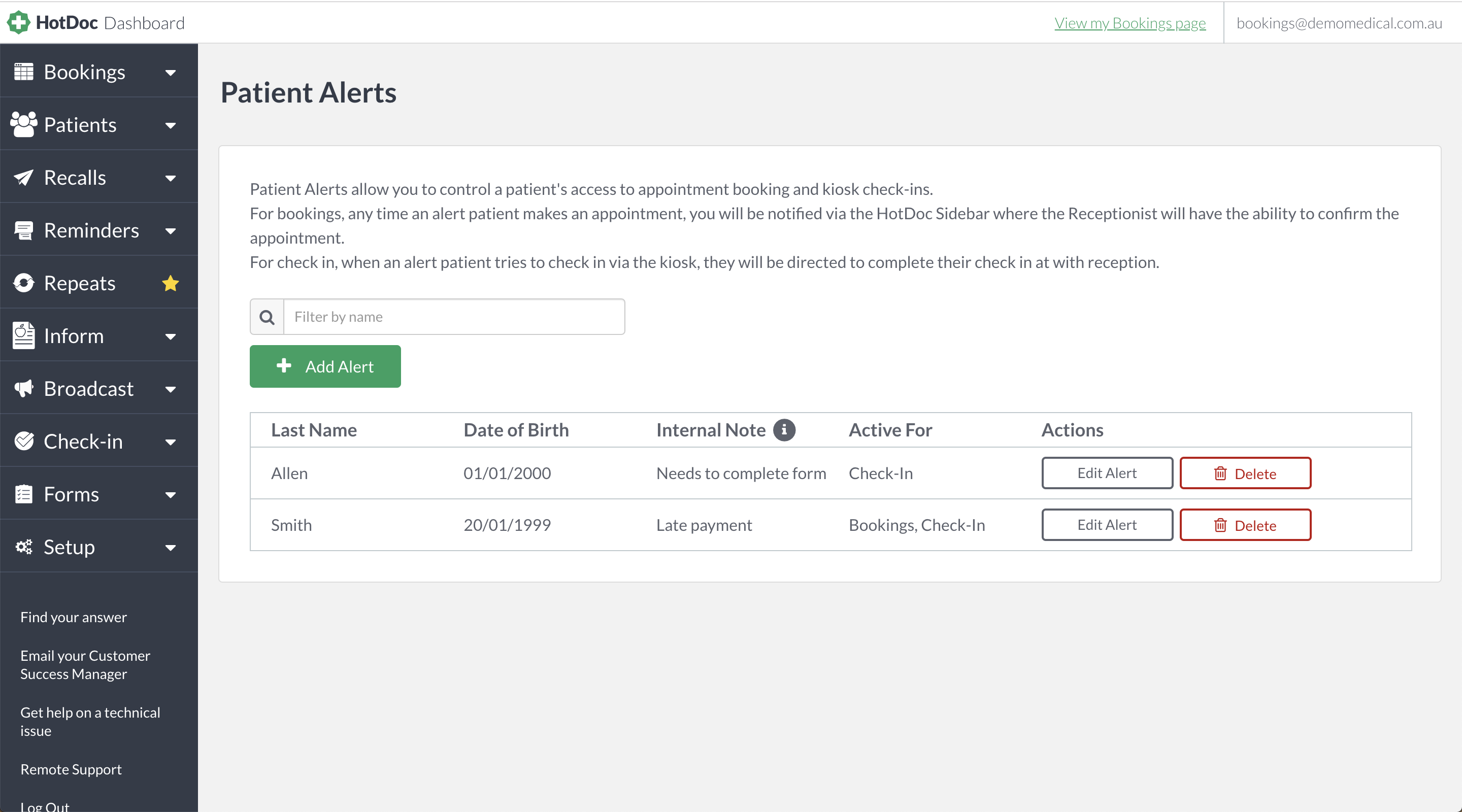
Task: Edit the alert for Allen
Action: (1107, 472)
